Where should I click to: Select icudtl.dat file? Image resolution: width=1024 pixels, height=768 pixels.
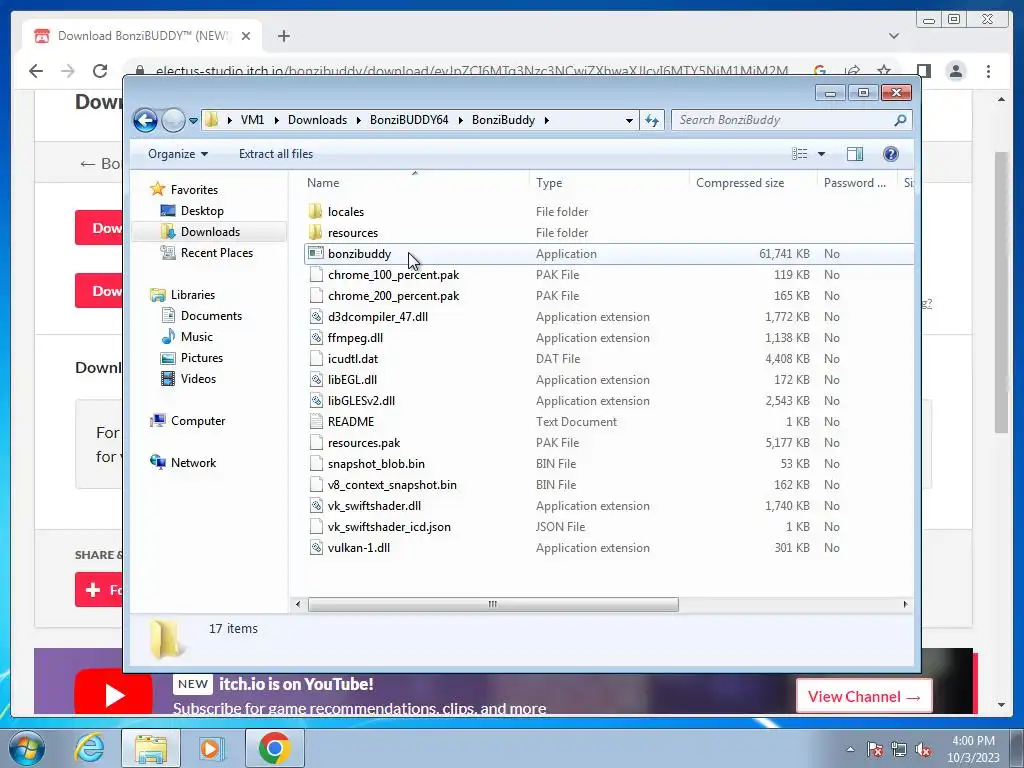tap(353, 359)
